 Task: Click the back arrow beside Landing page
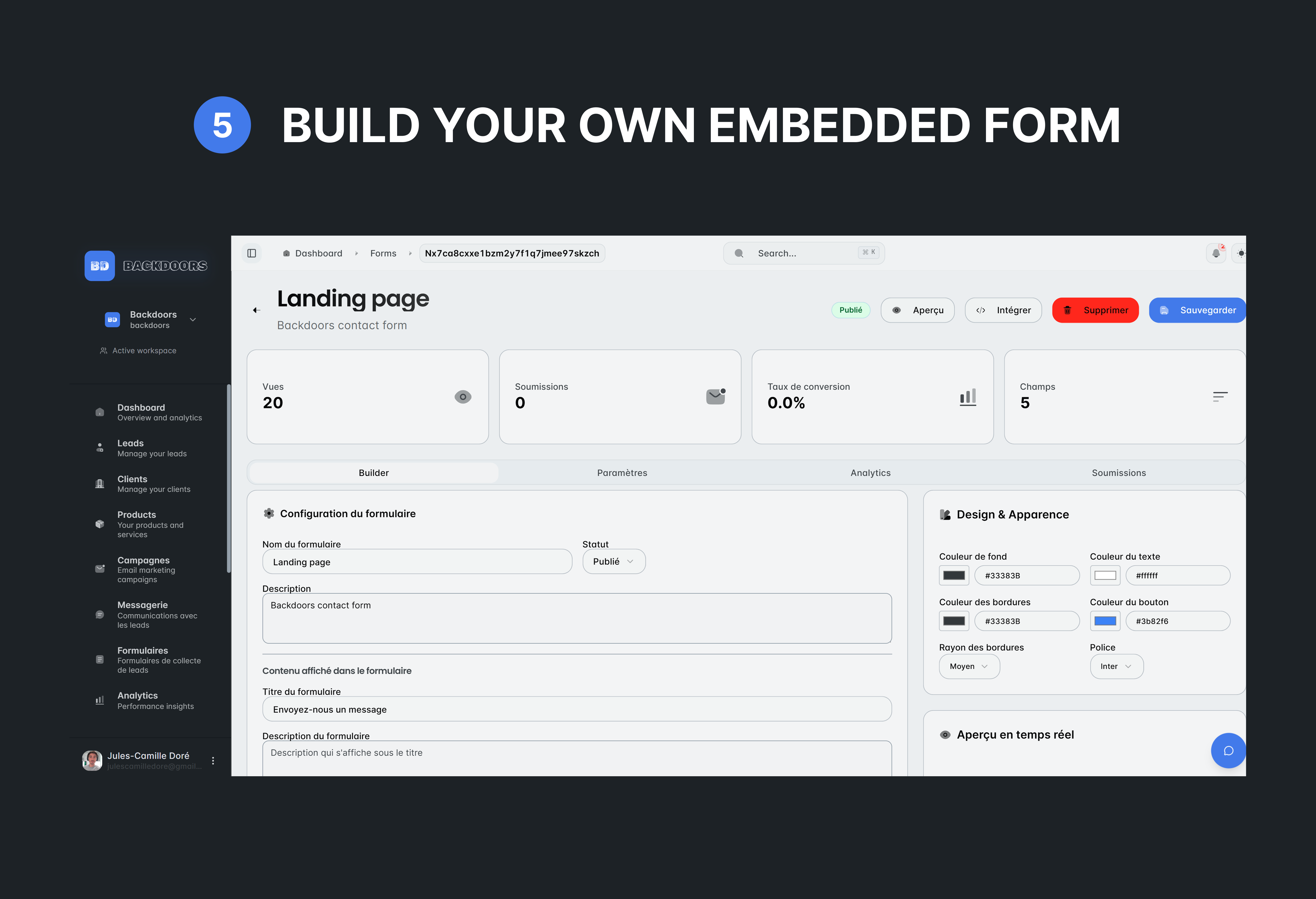[256, 310]
